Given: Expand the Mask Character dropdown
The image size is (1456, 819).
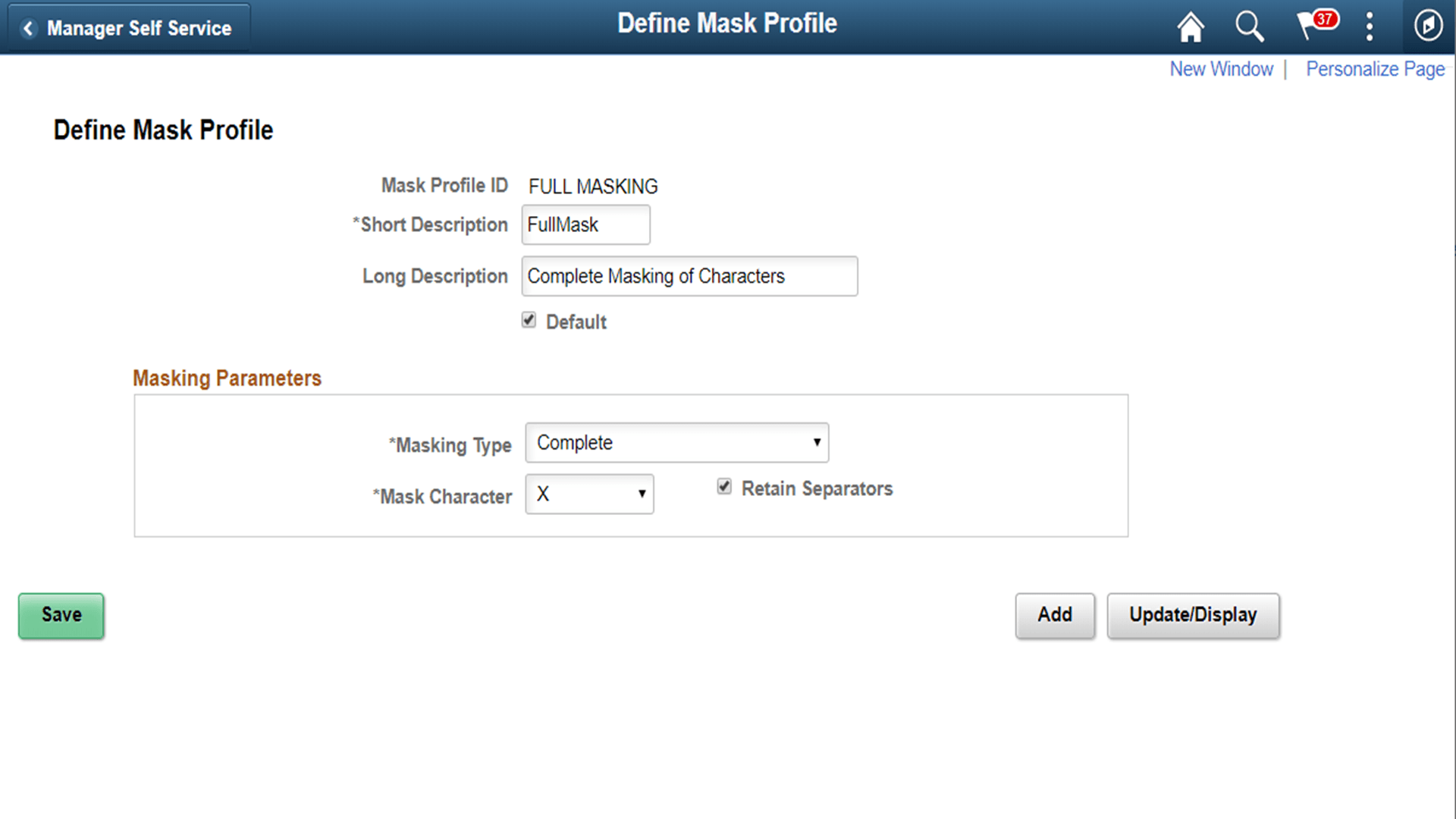Looking at the screenshot, I should click(x=589, y=494).
